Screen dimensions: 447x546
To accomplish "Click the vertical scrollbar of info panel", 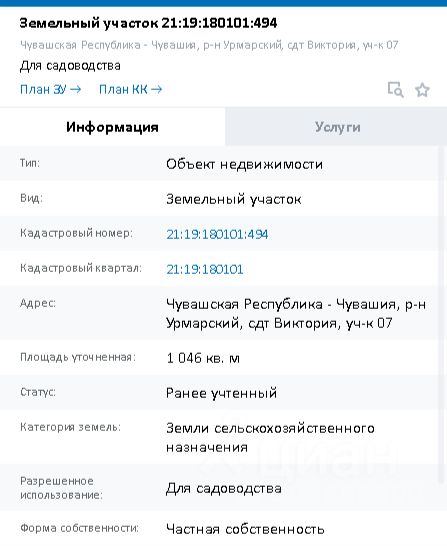I will point(442,315).
